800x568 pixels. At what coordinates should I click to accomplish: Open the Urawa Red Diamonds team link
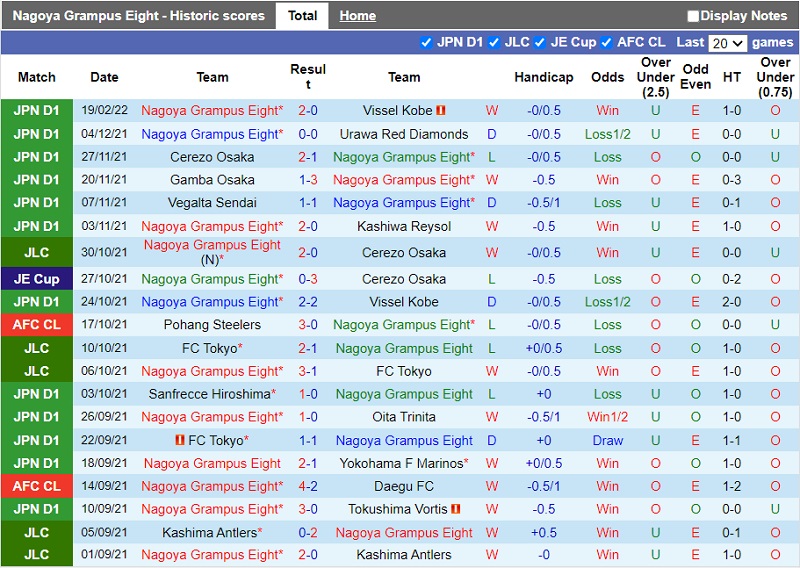click(404, 134)
